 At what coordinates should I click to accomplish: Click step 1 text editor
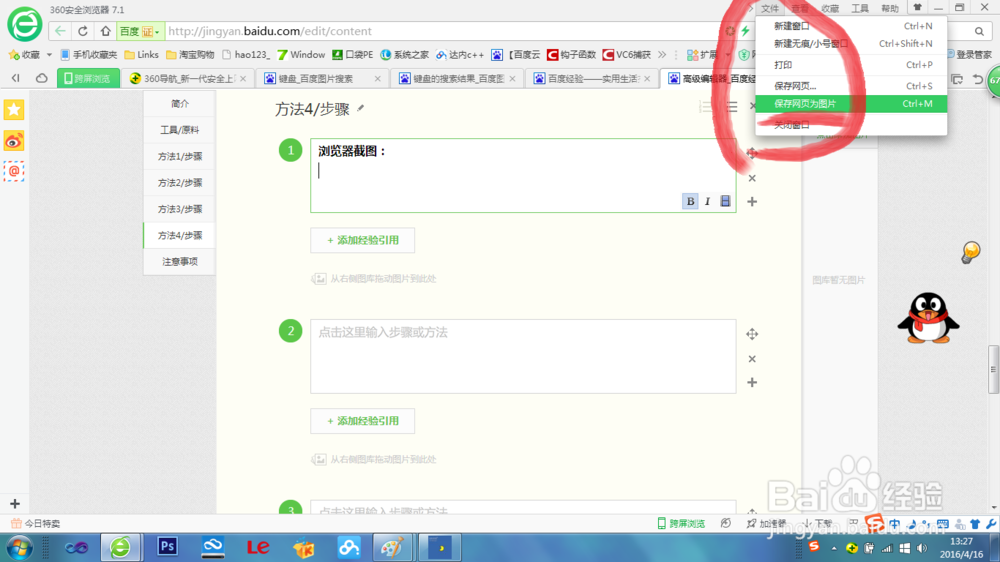[x=523, y=175]
